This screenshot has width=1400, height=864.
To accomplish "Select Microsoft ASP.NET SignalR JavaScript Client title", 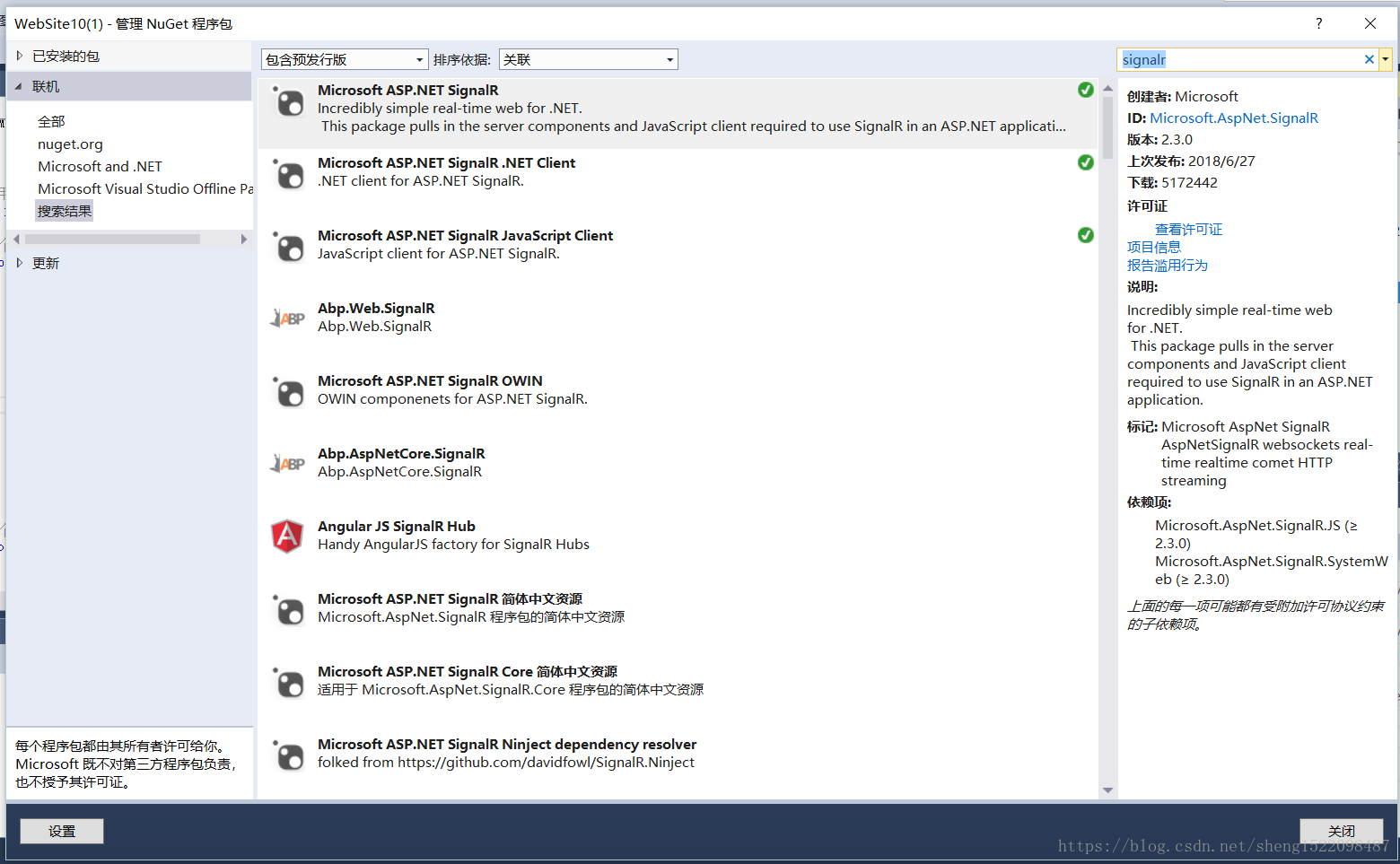I will 465,235.
